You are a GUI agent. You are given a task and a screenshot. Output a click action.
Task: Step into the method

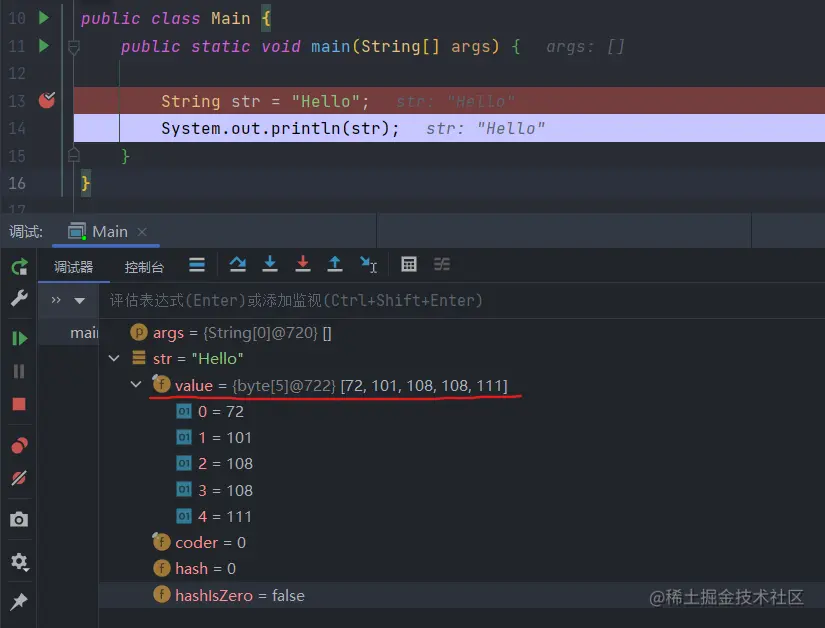(270, 264)
